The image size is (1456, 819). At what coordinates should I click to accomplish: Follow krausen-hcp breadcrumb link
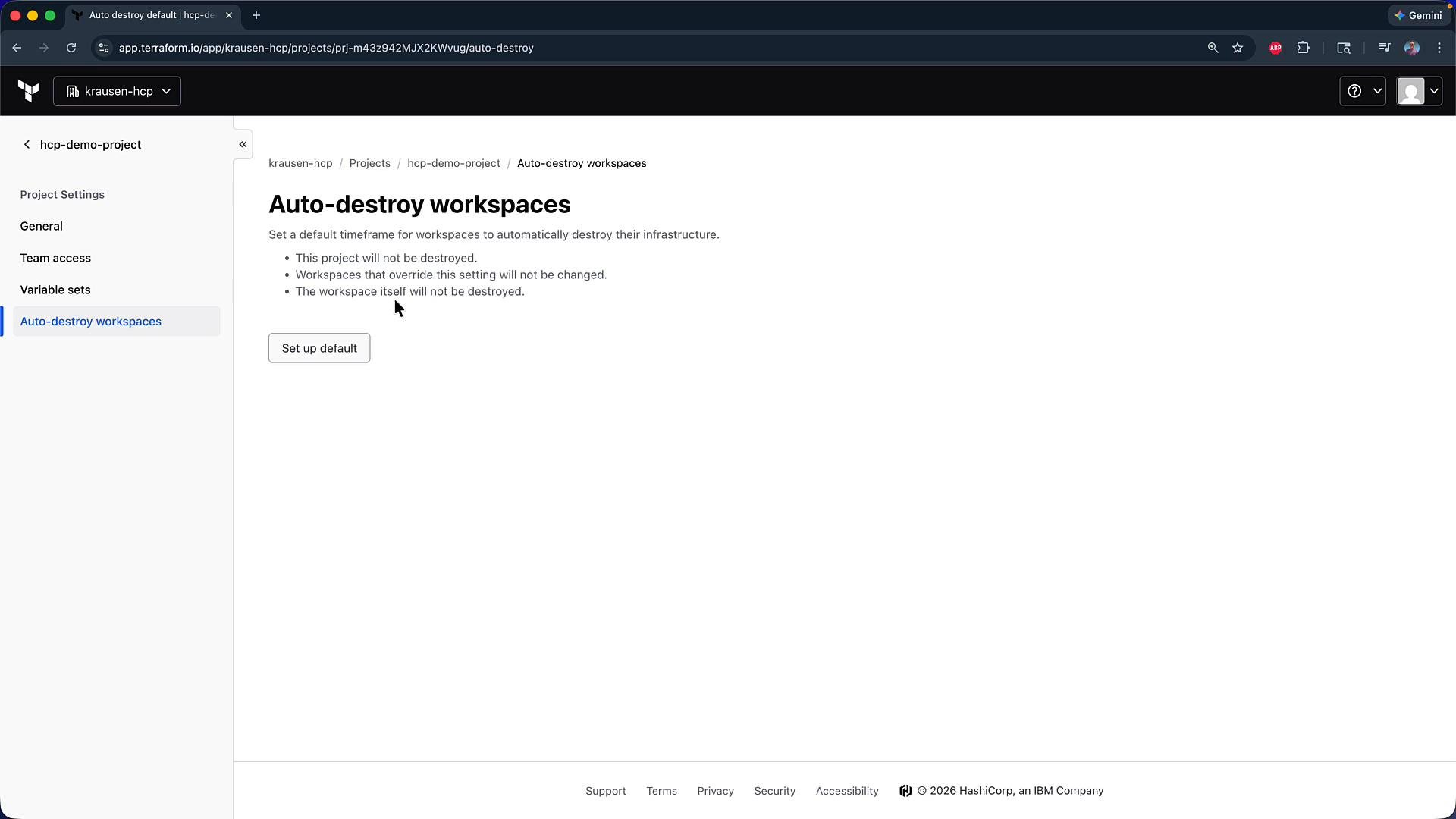[x=300, y=163]
